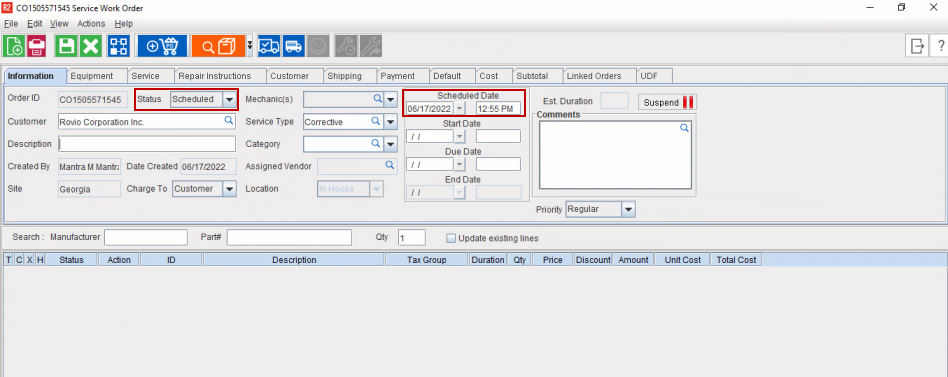This screenshot has width=948, height=377.
Task: Open help question mark icon at top right
Action: (x=941, y=46)
